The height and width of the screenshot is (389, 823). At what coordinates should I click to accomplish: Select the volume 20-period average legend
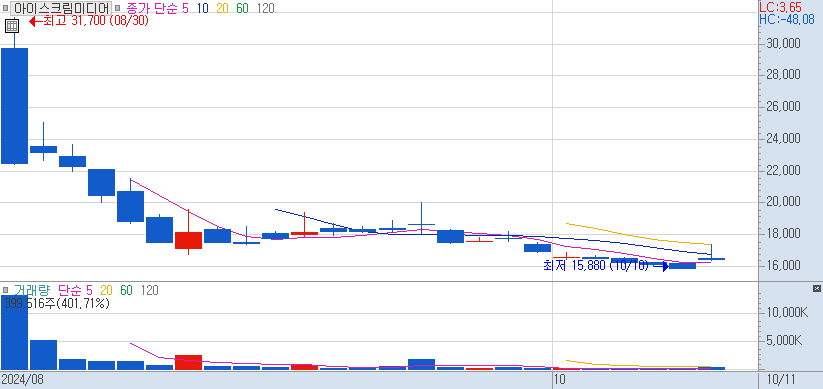106,290
